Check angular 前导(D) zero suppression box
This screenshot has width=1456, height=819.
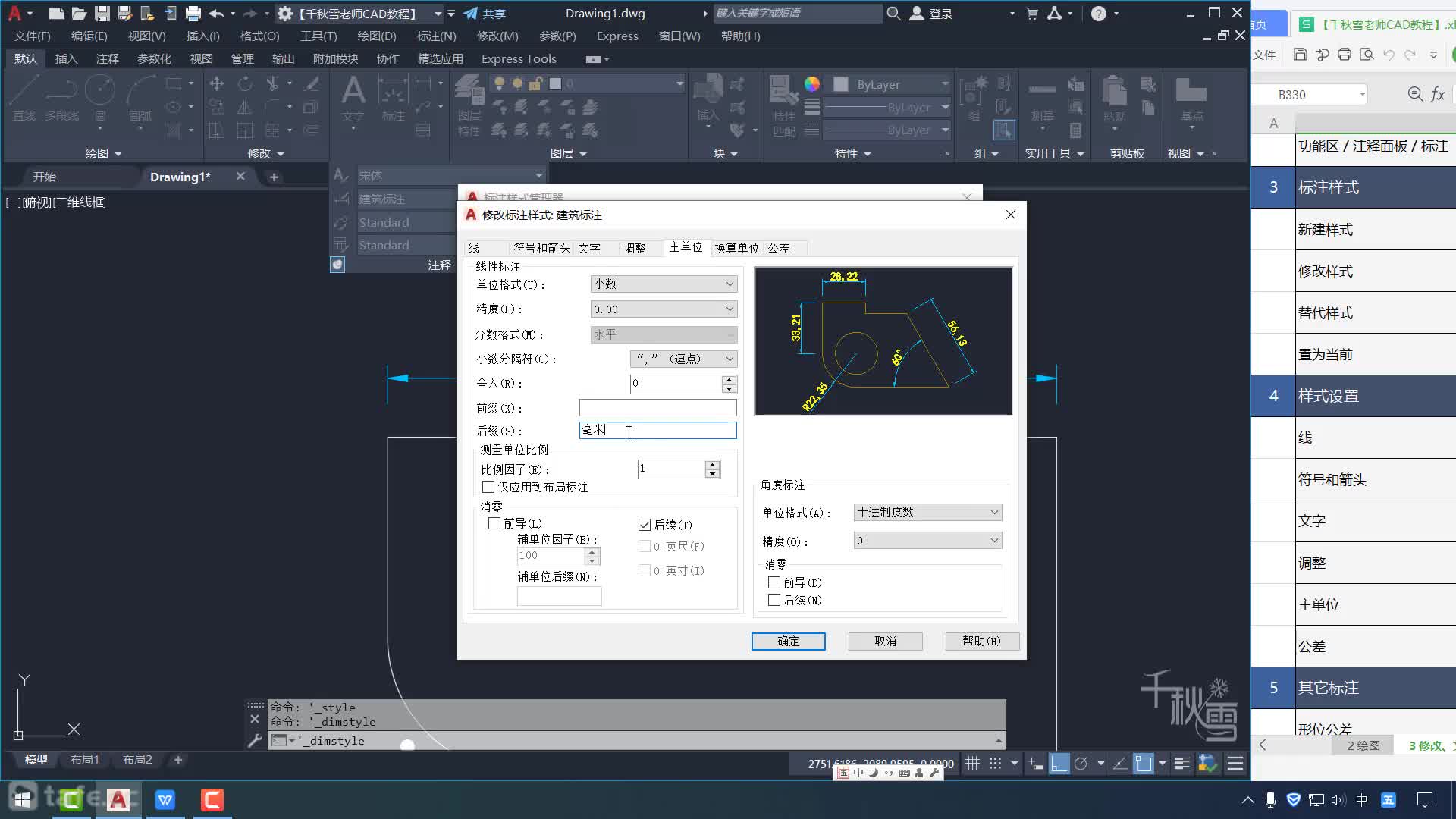(774, 582)
